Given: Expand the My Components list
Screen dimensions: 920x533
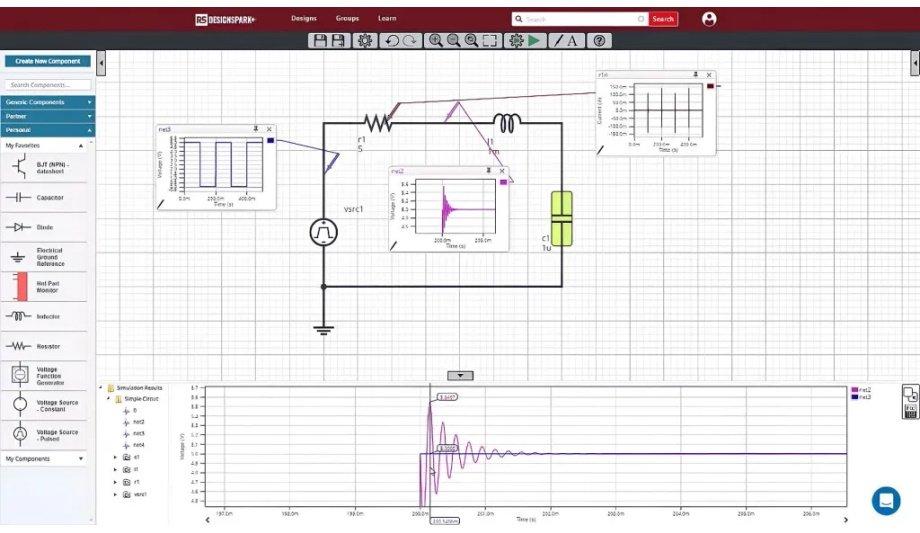Looking at the screenshot, I should coord(81,459).
